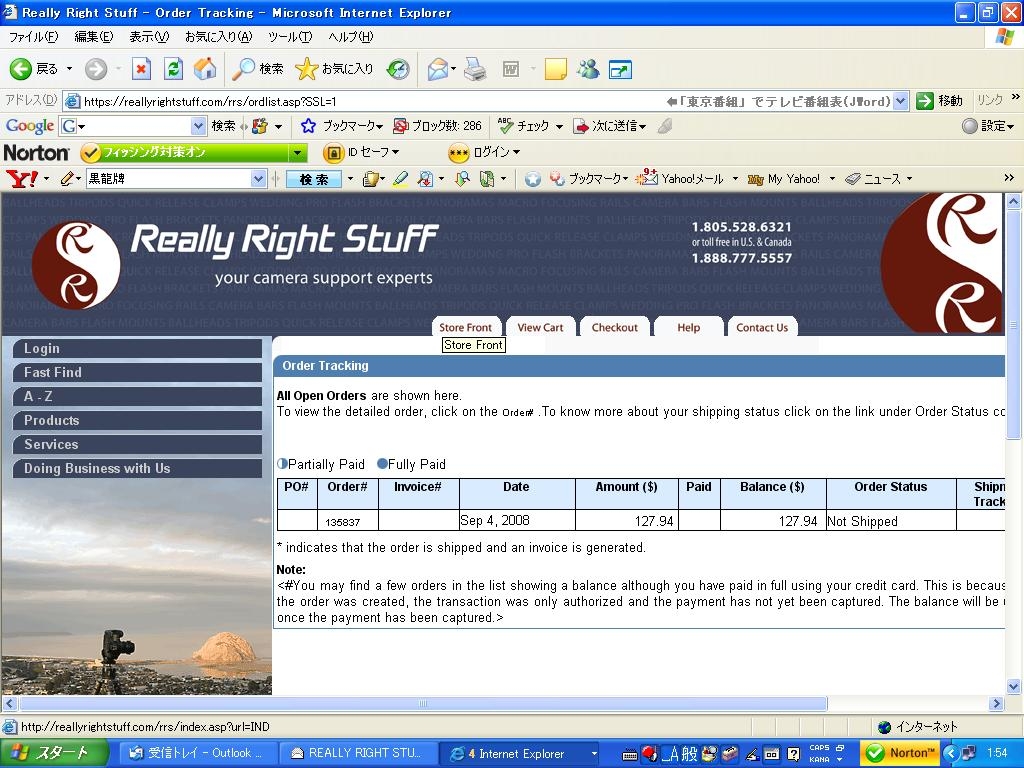Click the Windows Start button (スタート)
The image size is (1024, 768).
pyautogui.click(x=53, y=753)
